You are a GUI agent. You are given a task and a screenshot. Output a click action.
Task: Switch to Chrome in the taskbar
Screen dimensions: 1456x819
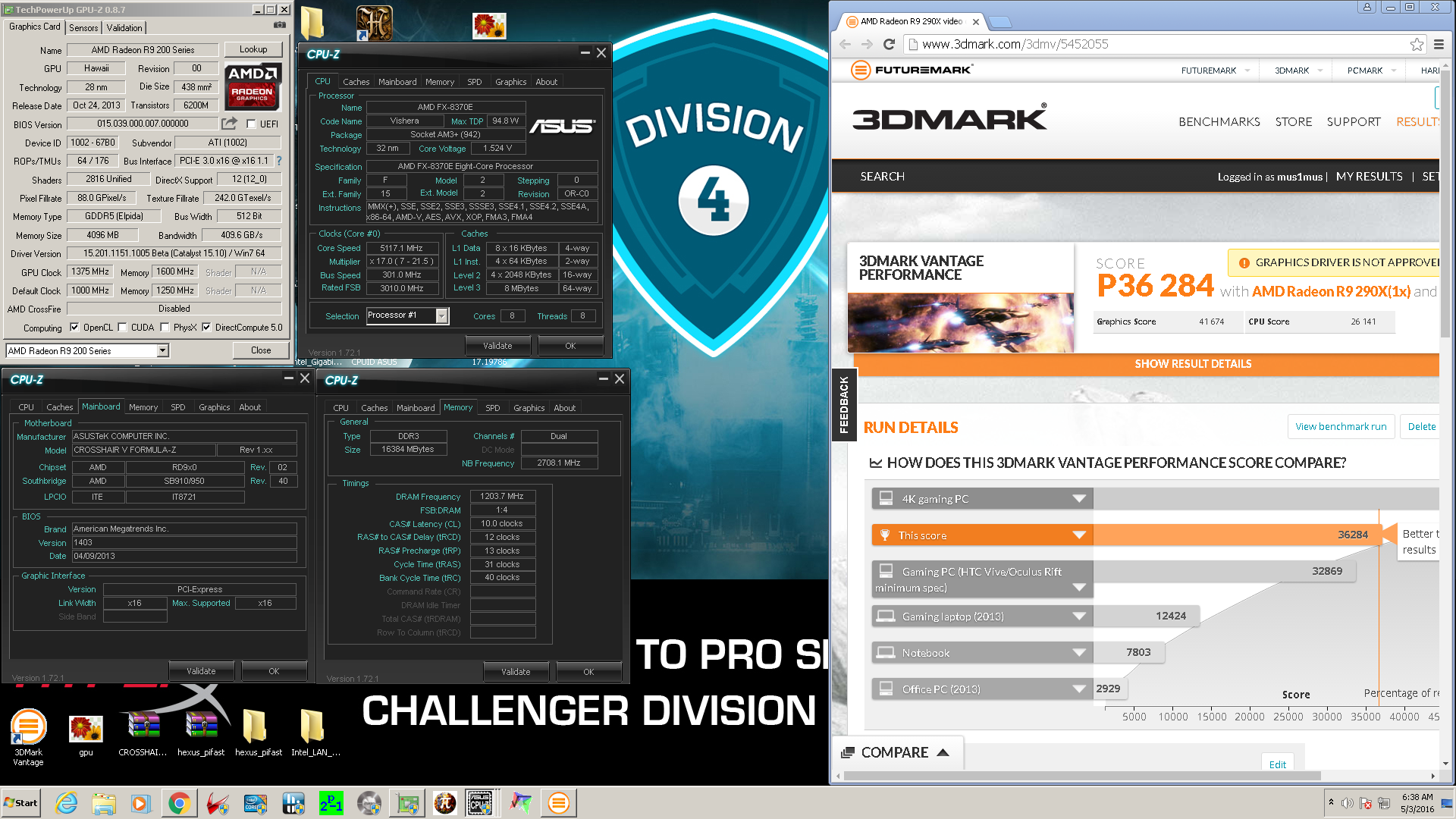tap(179, 803)
